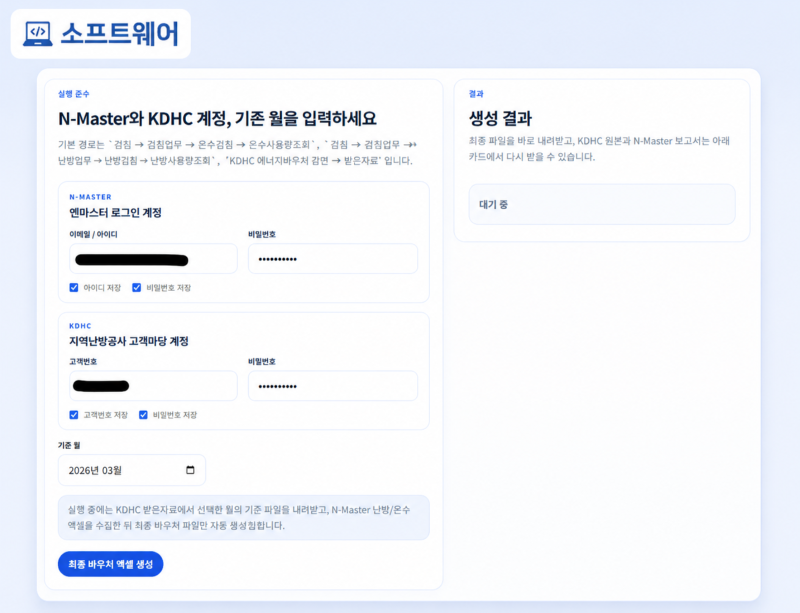Focus the N-Master 이메일 / 아이디 field

153,259
